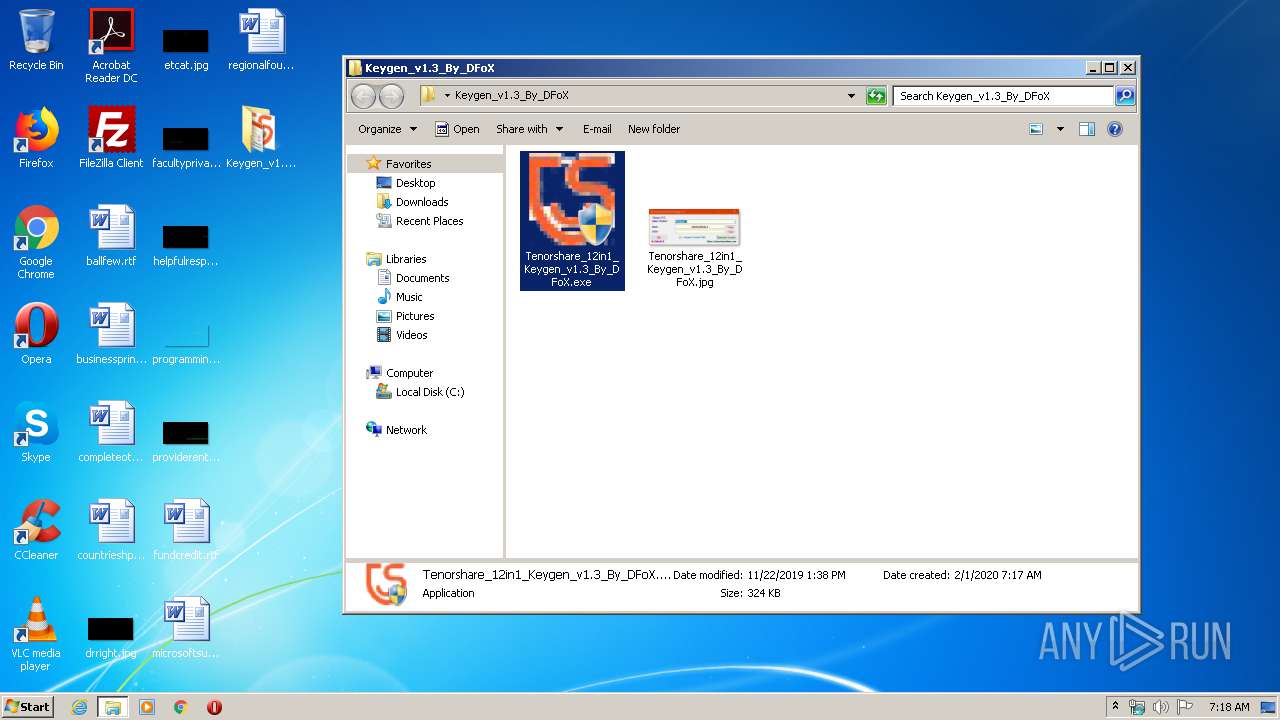Click Open in the toolbar
The height and width of the screenshot is (720, 1280).
[457, 129]
